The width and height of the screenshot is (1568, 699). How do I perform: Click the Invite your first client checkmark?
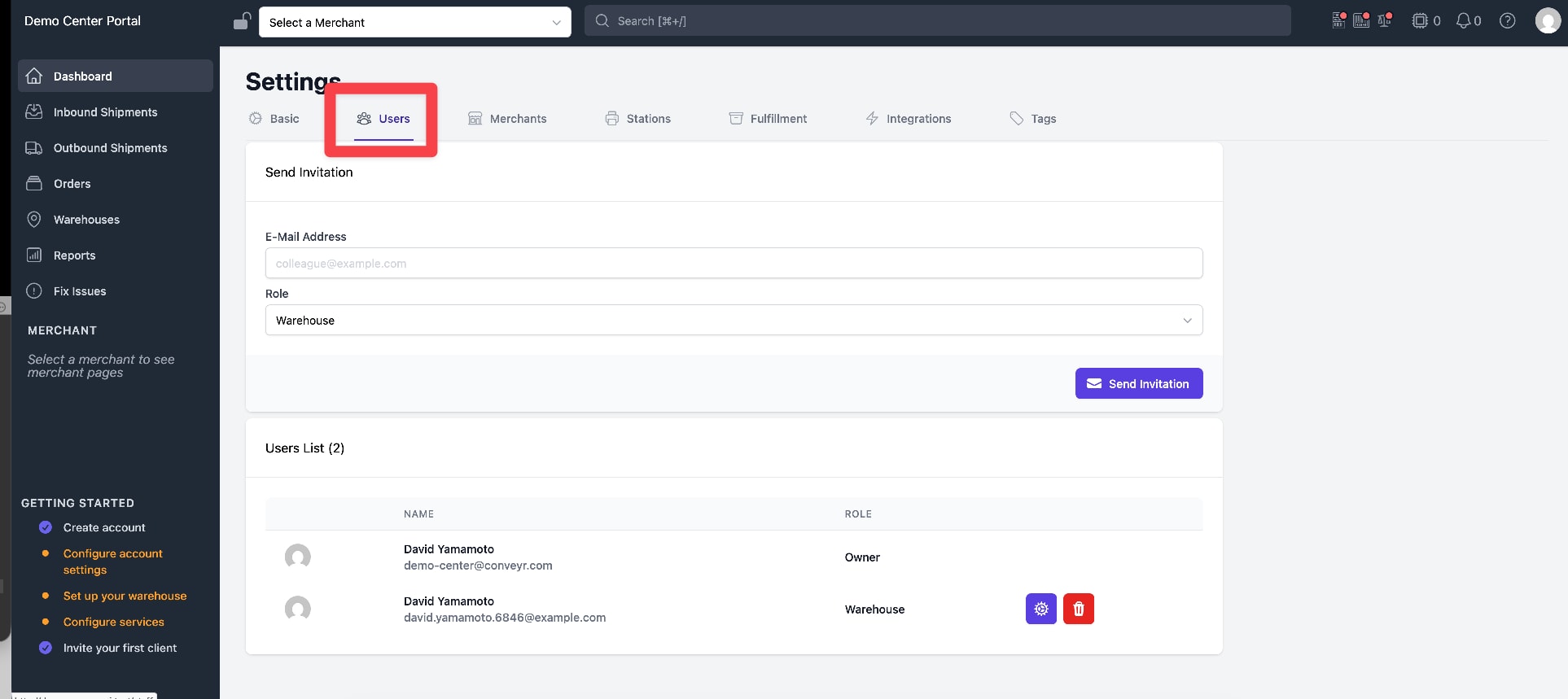coord(46,648)
